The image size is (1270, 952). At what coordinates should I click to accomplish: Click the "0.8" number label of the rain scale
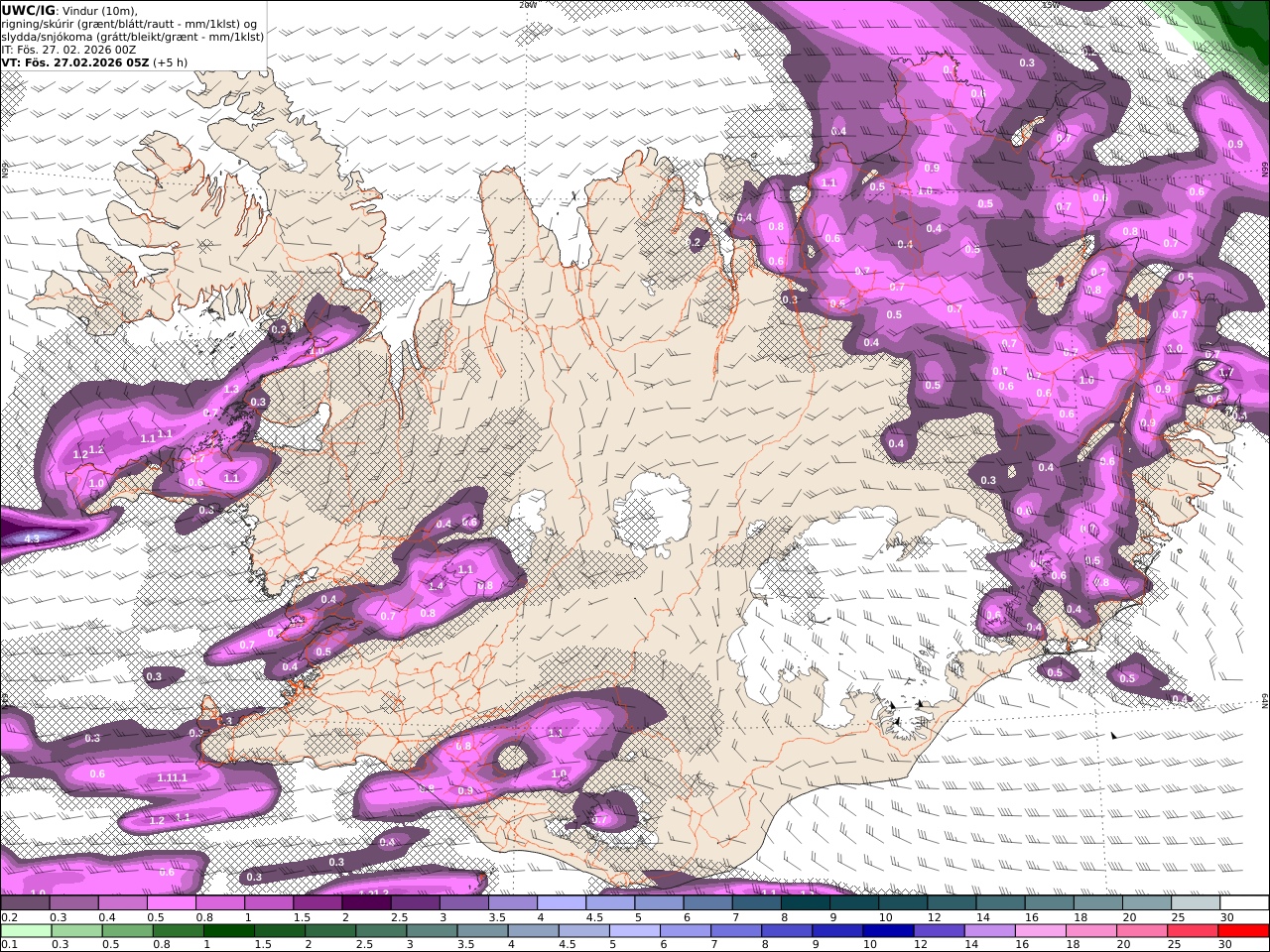161,946
